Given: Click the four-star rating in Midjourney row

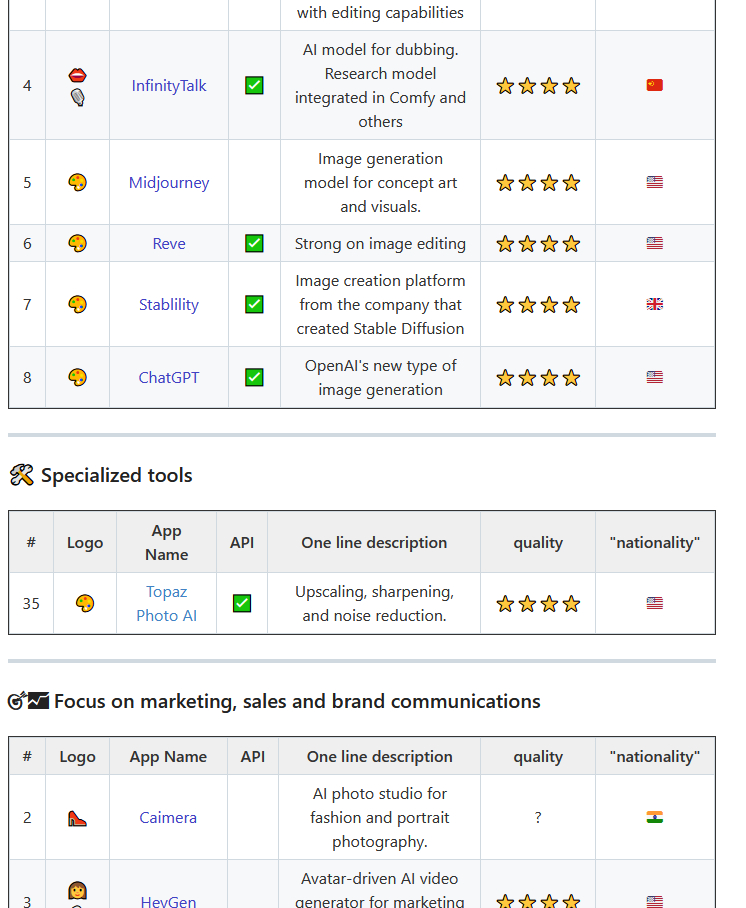Looking at the screenshot, I should 538,183.
